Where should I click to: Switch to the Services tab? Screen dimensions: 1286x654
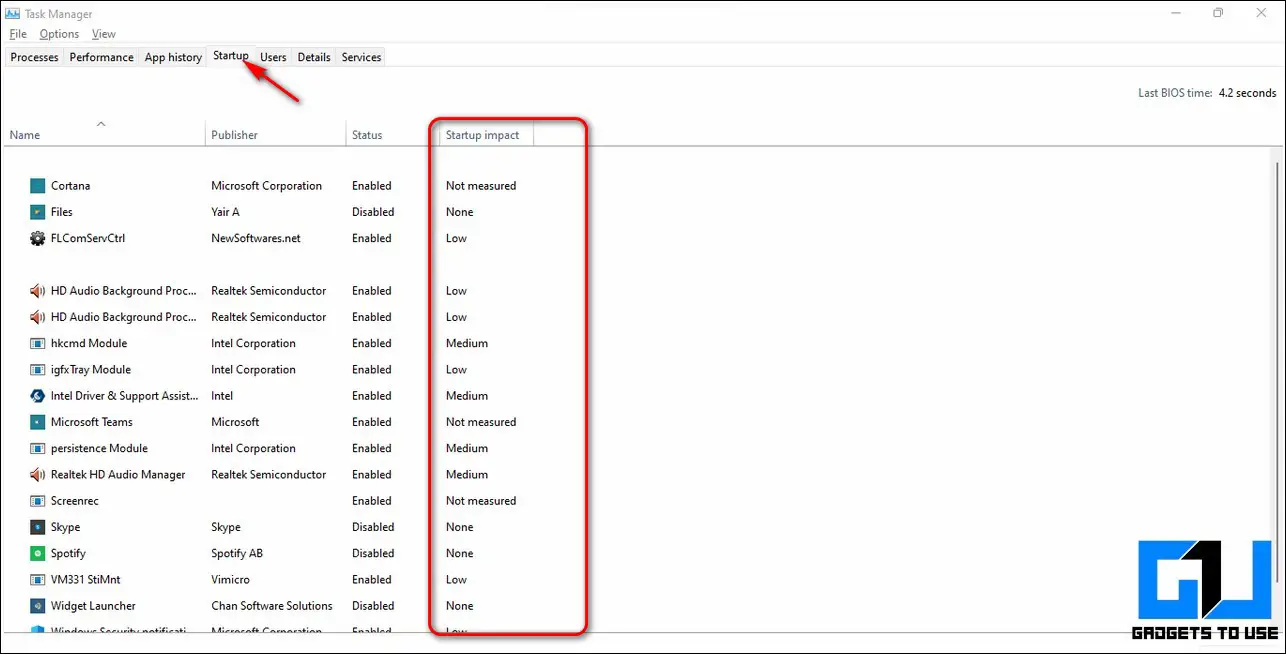click(361, 57)
